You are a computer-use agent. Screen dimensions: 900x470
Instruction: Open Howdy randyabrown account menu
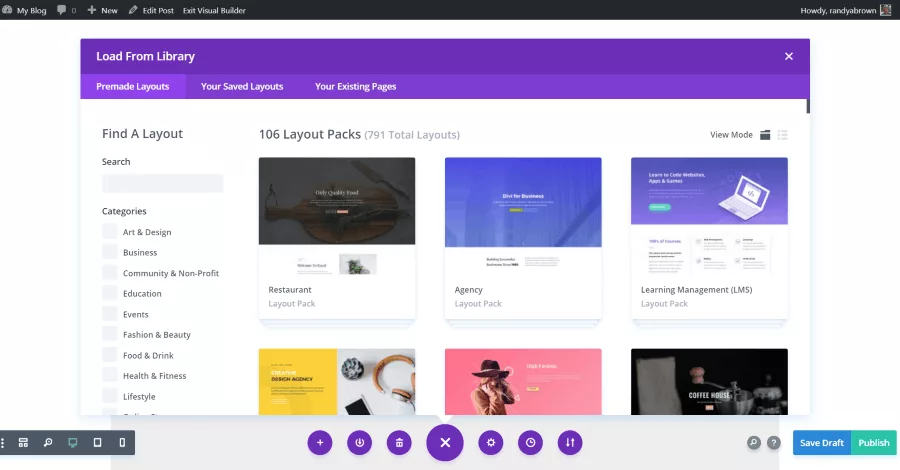coord(845,10)
